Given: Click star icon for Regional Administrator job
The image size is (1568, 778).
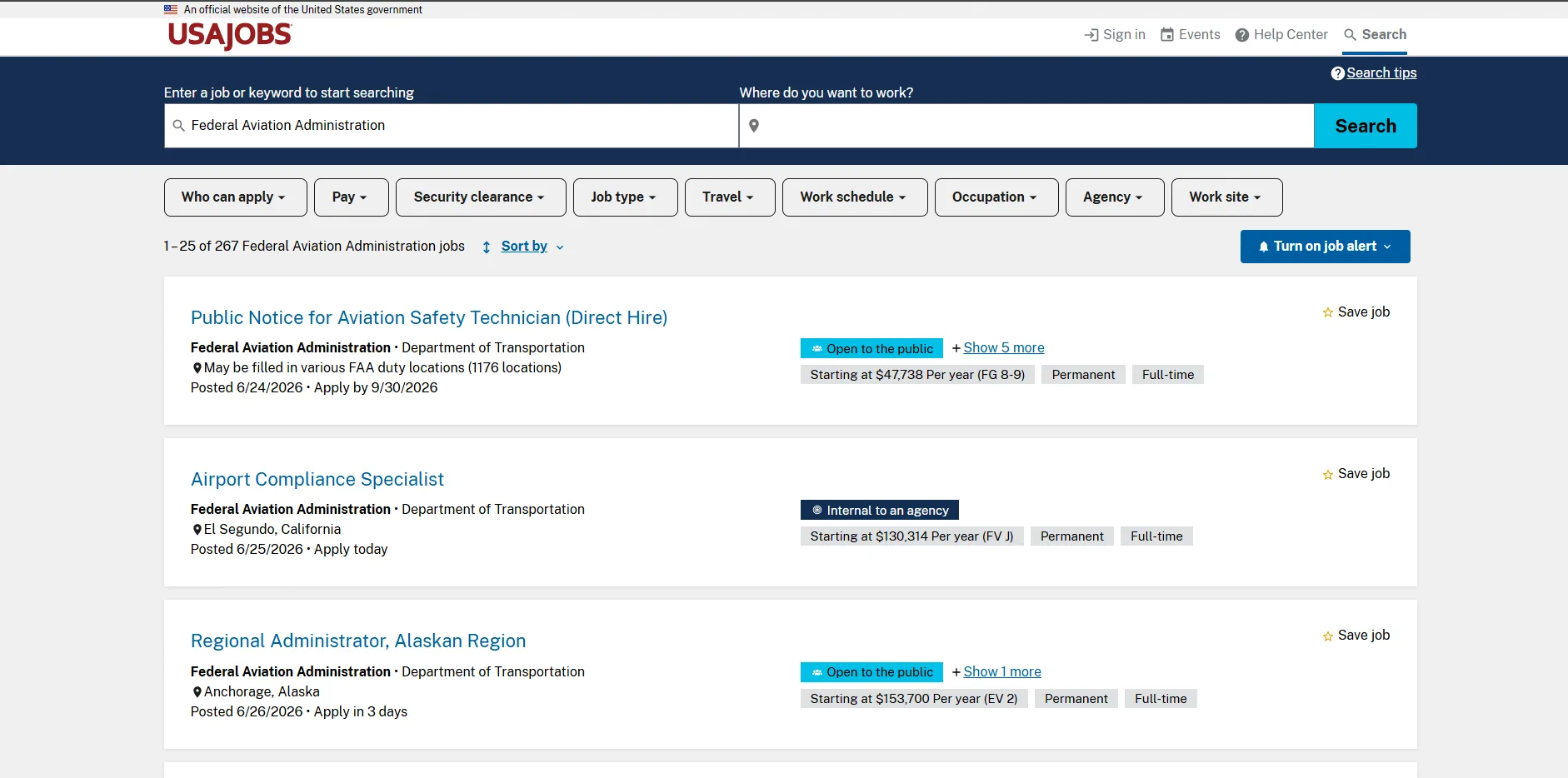Looking at the screenshot, I should pos(1328,636).
